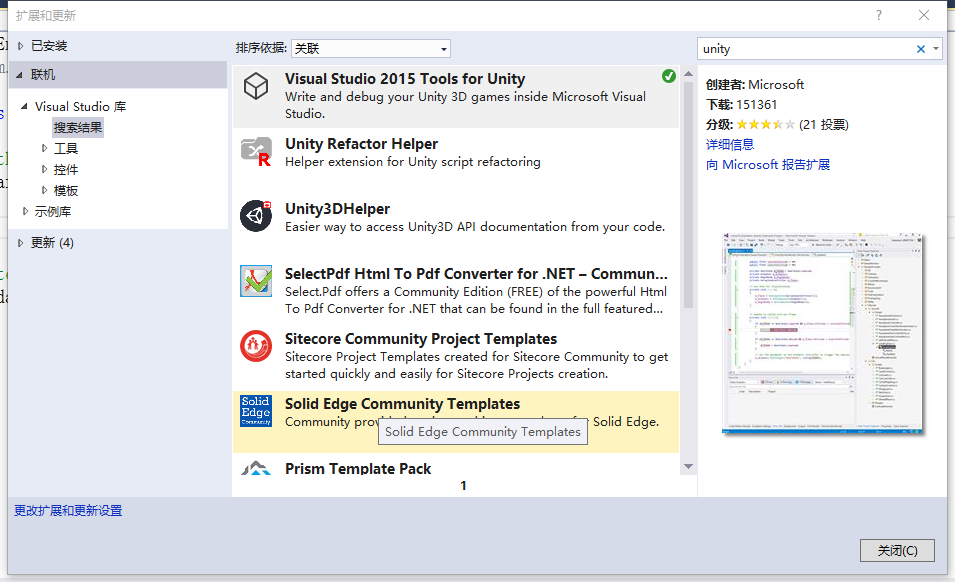Click the Sitecore Project Templates description text
This screenshot has height=582, width=955.
[476, 365]
